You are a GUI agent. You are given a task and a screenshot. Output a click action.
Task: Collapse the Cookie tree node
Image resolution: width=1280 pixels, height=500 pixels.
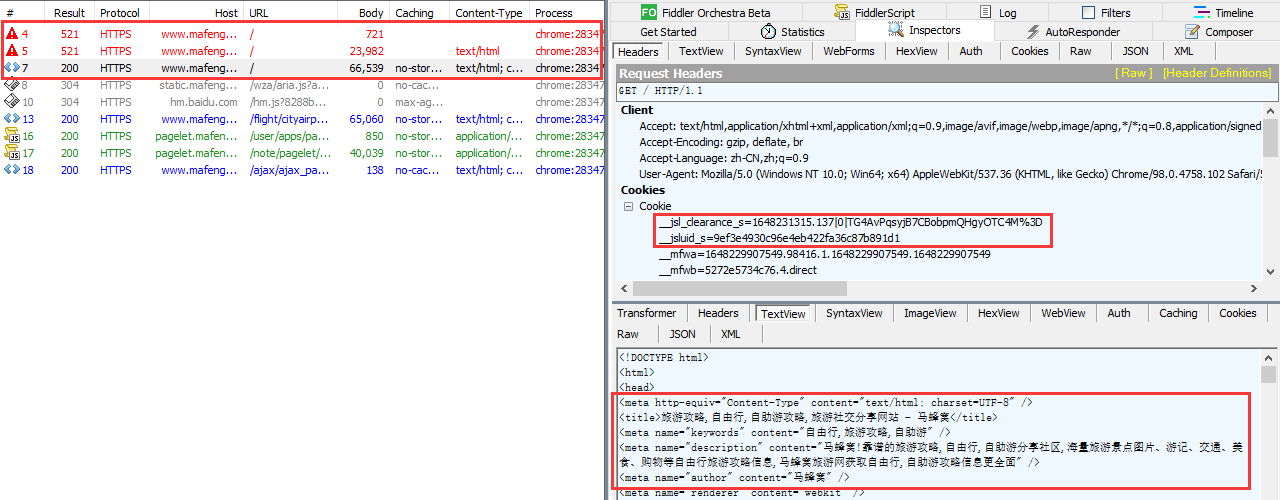[629, 206]
